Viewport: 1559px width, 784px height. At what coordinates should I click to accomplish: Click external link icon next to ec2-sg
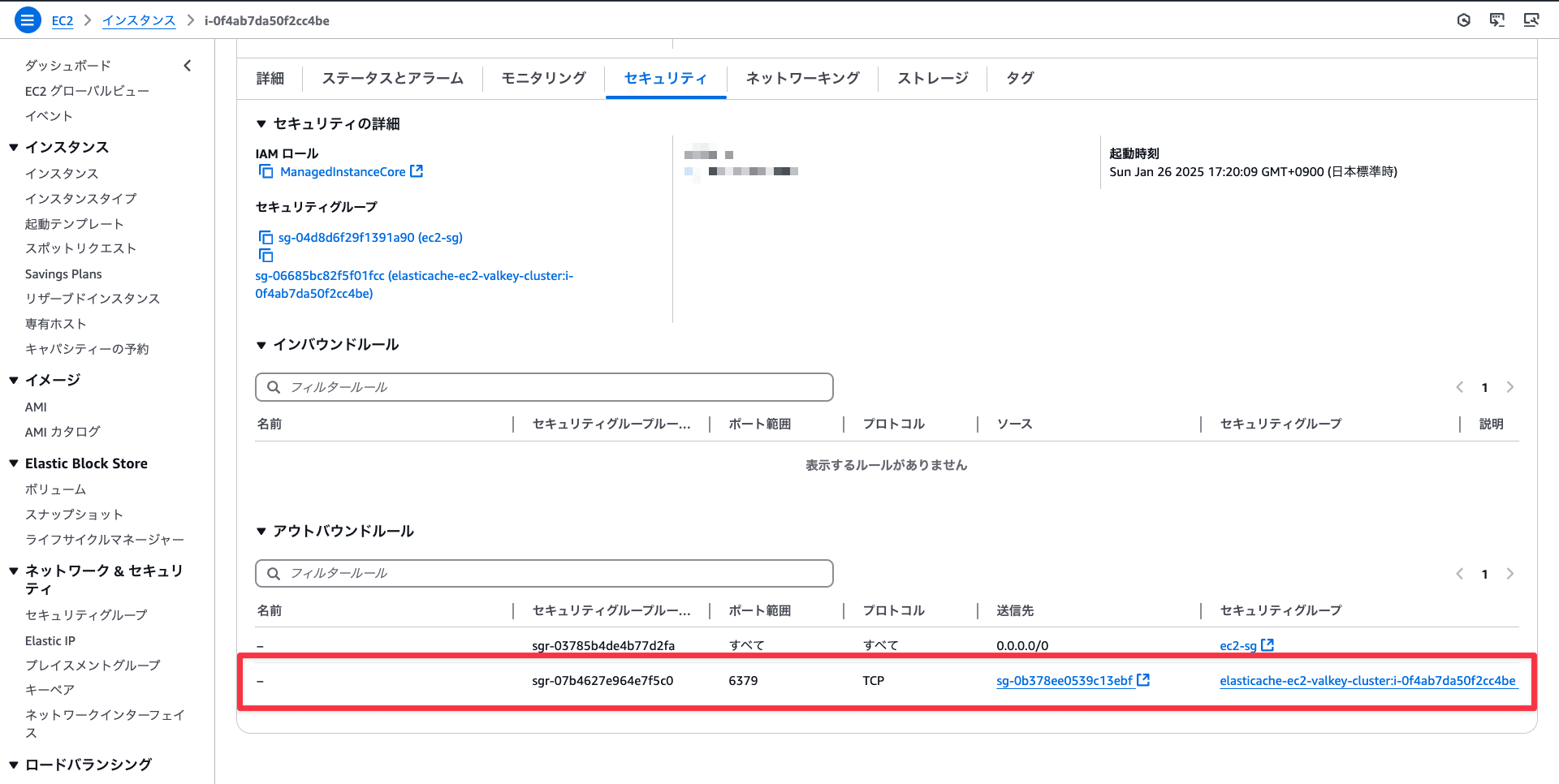coord(1267,645)
